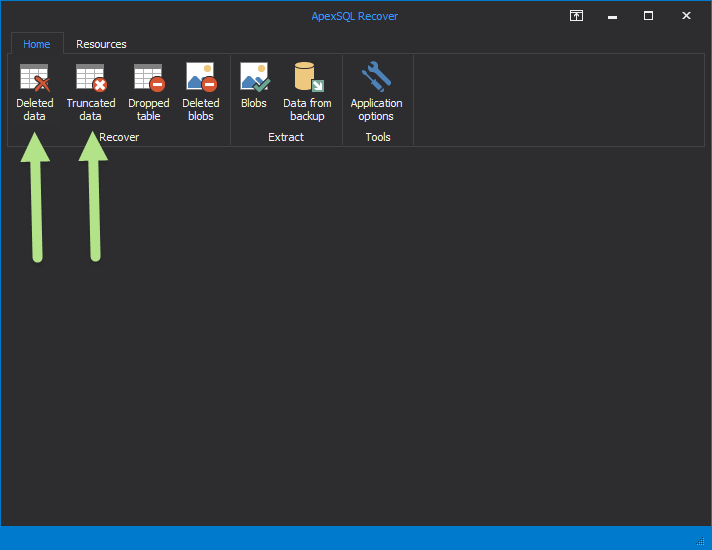Start Deleted blobs recovery
The width and height of the screenshot is (712, 550).
201,92
